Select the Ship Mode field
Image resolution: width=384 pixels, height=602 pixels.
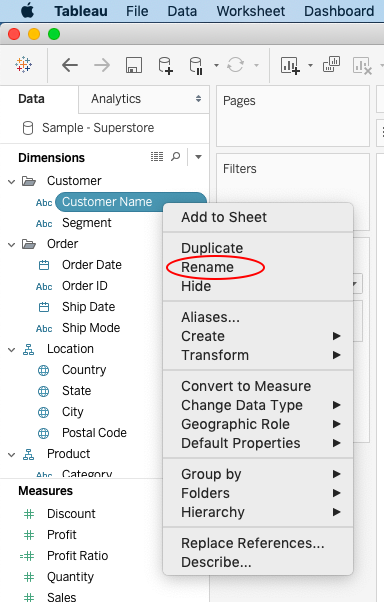click(x=91, y=328)
